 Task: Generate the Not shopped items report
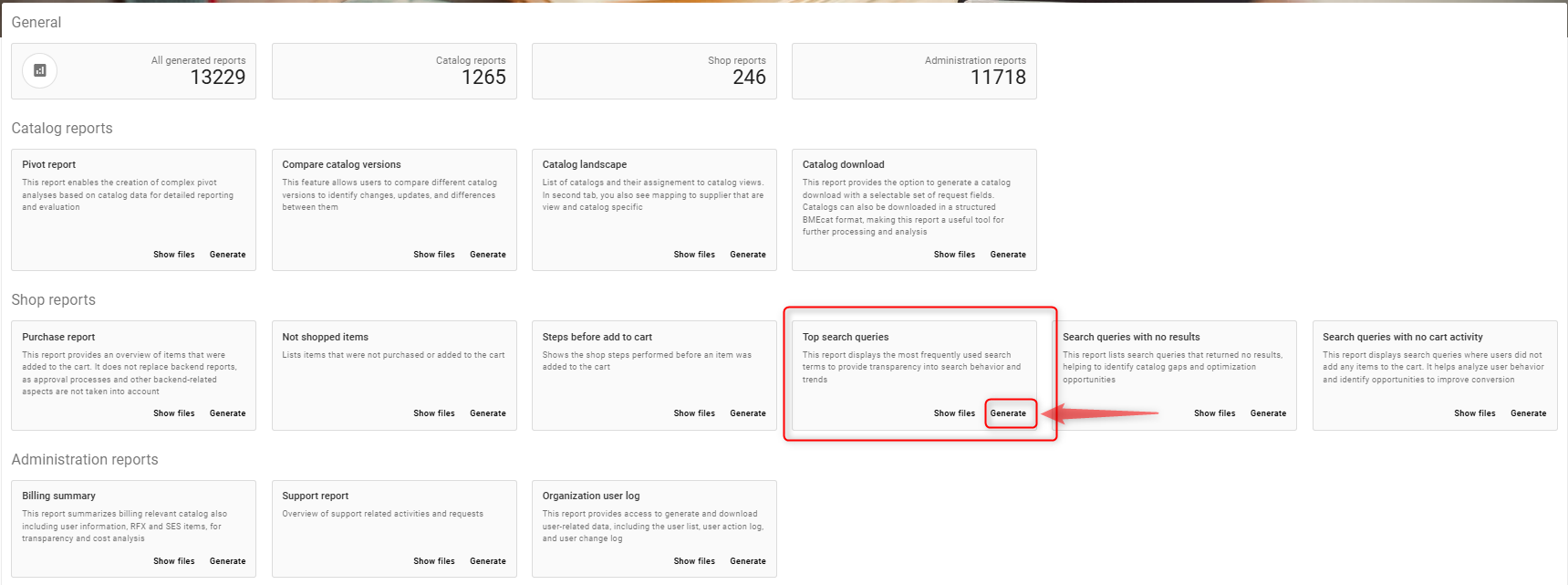click(487, 413)
